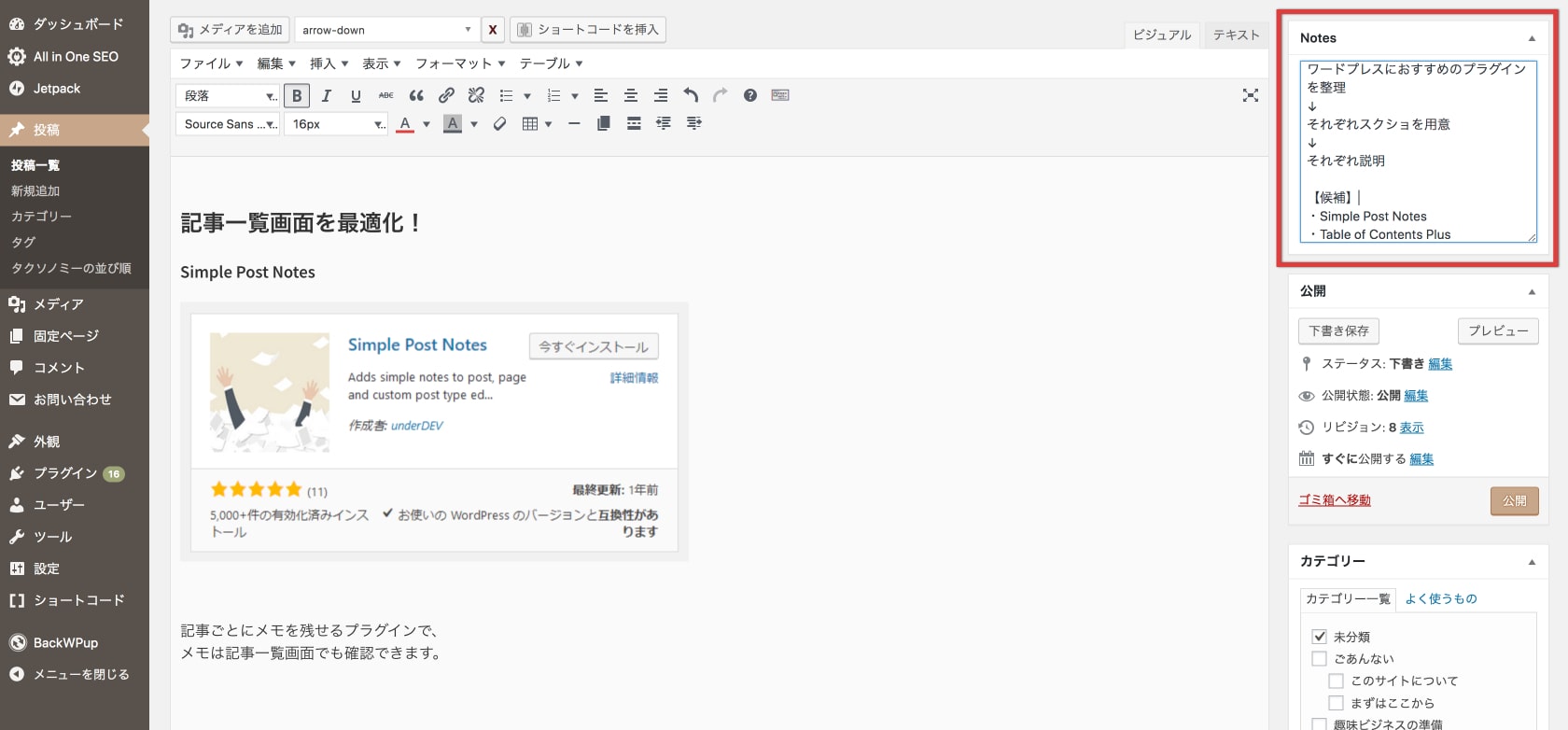Switch to the よく使うもの category tab

pyautogui.click(x=1441, y=598)
